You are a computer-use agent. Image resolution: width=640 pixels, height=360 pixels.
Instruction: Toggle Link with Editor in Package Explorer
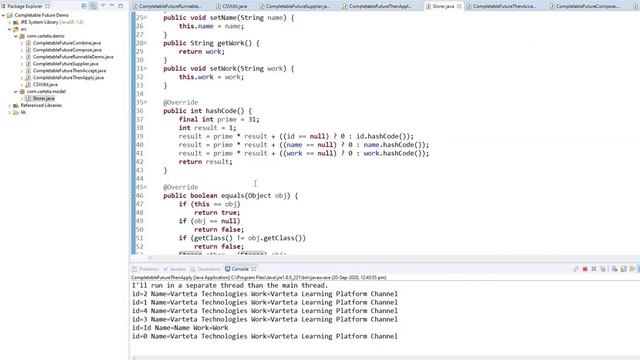tap(93, 6)
